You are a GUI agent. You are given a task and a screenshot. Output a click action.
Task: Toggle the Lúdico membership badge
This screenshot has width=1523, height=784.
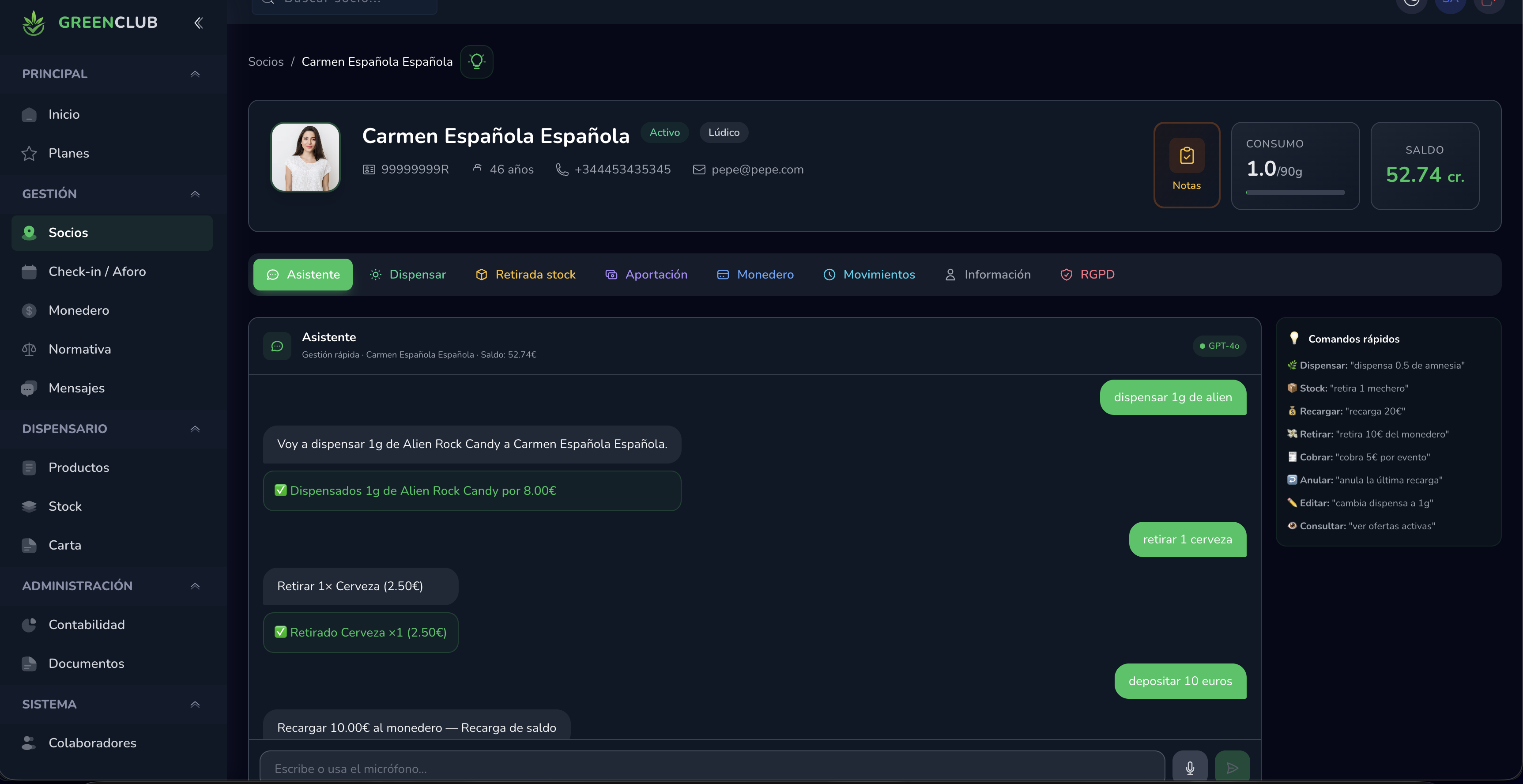pos(723,132)
